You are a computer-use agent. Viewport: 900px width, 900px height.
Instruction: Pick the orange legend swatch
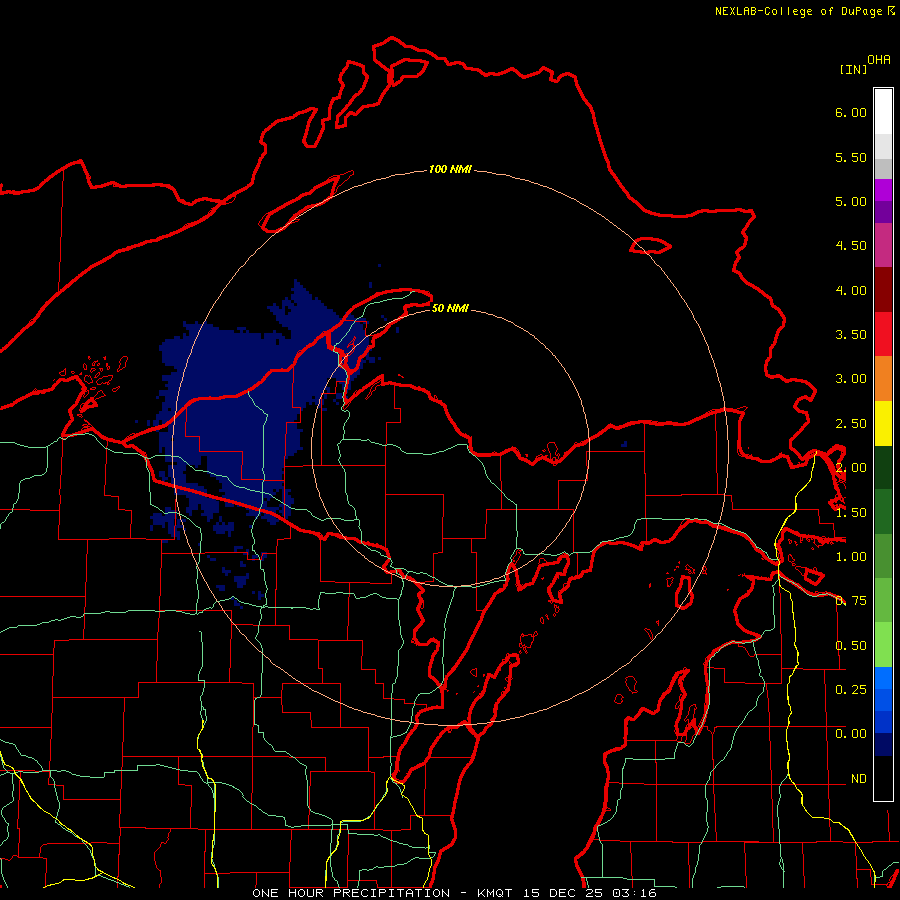point(883,379)
